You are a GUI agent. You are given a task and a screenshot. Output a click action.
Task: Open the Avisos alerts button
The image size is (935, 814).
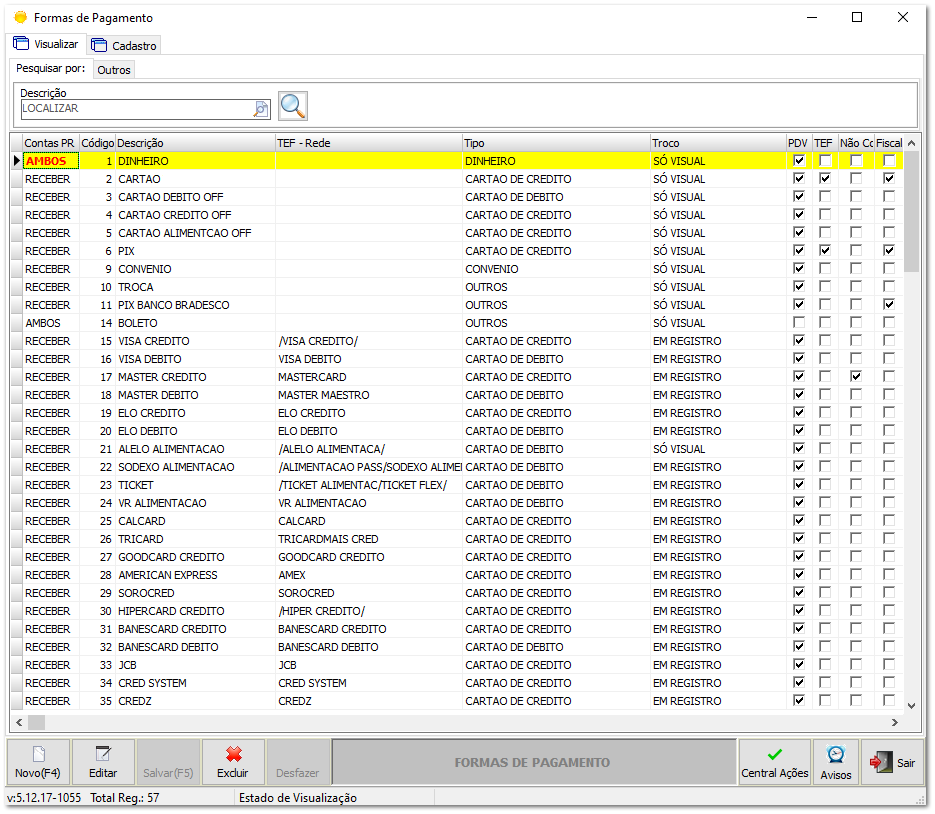tap(835, 762)
